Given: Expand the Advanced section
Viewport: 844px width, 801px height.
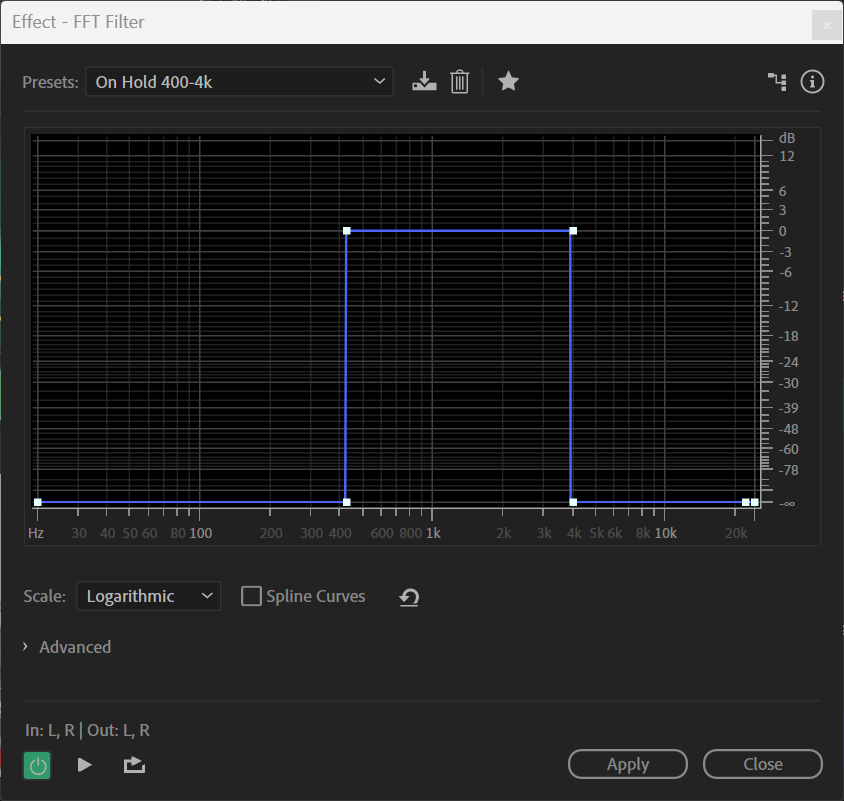Looking at the screenshot, I should click(x=66, y=647).
